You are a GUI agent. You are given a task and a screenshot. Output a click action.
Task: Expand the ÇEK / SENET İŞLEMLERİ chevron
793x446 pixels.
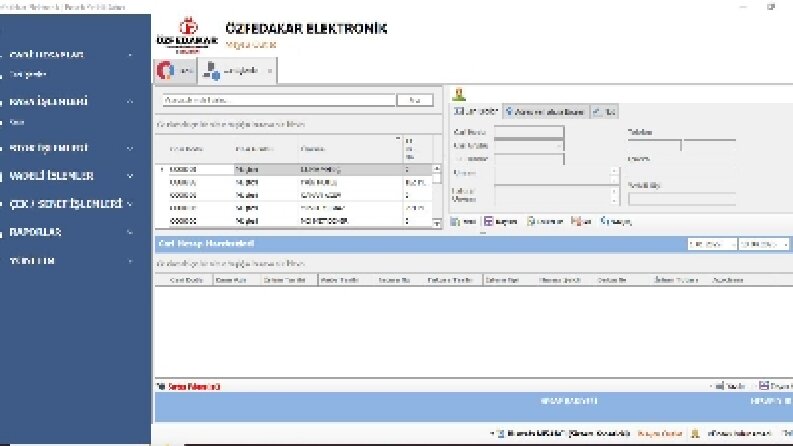pyautogui.click(x=130, y=204)
